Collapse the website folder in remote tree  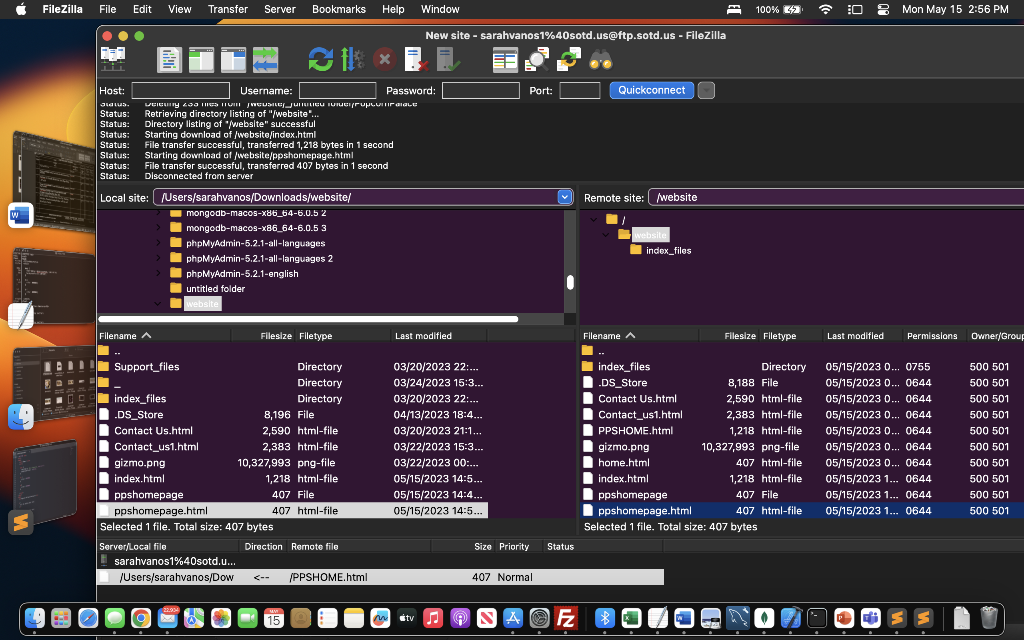(x=605, y=234)
